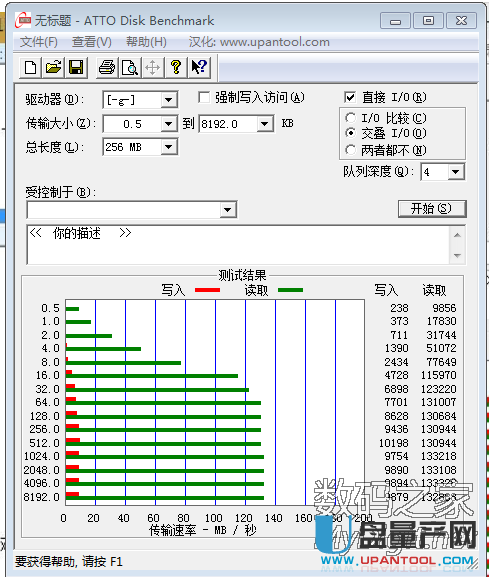Click the ATTO app icon in the title bar
This screenshot has width=489, height=577.
click(23, 20)
